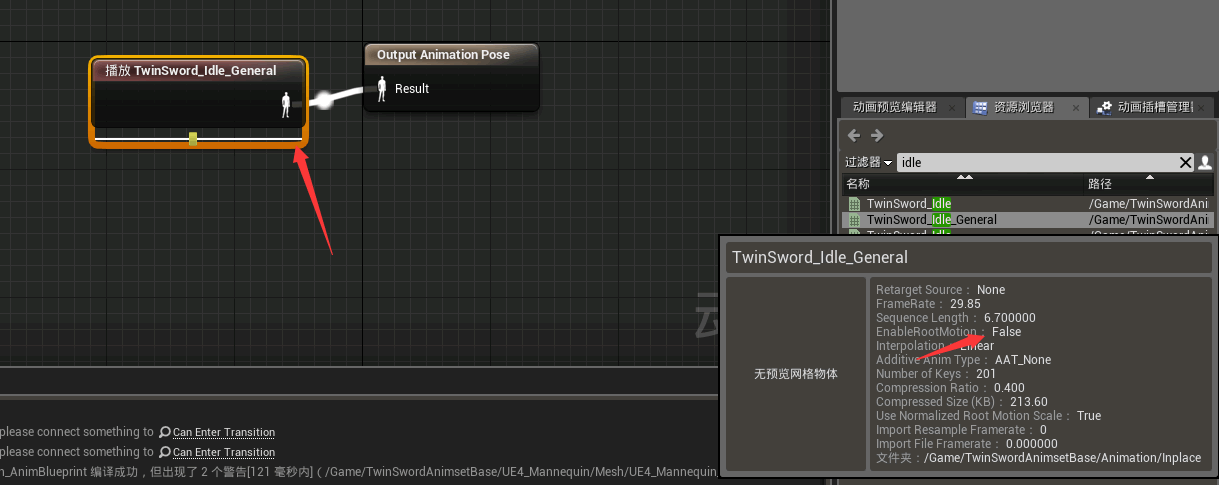This screenshot has height=485, width=1219.
Task: Select the Output Animation Pose node title
Action: pos(443,55)
